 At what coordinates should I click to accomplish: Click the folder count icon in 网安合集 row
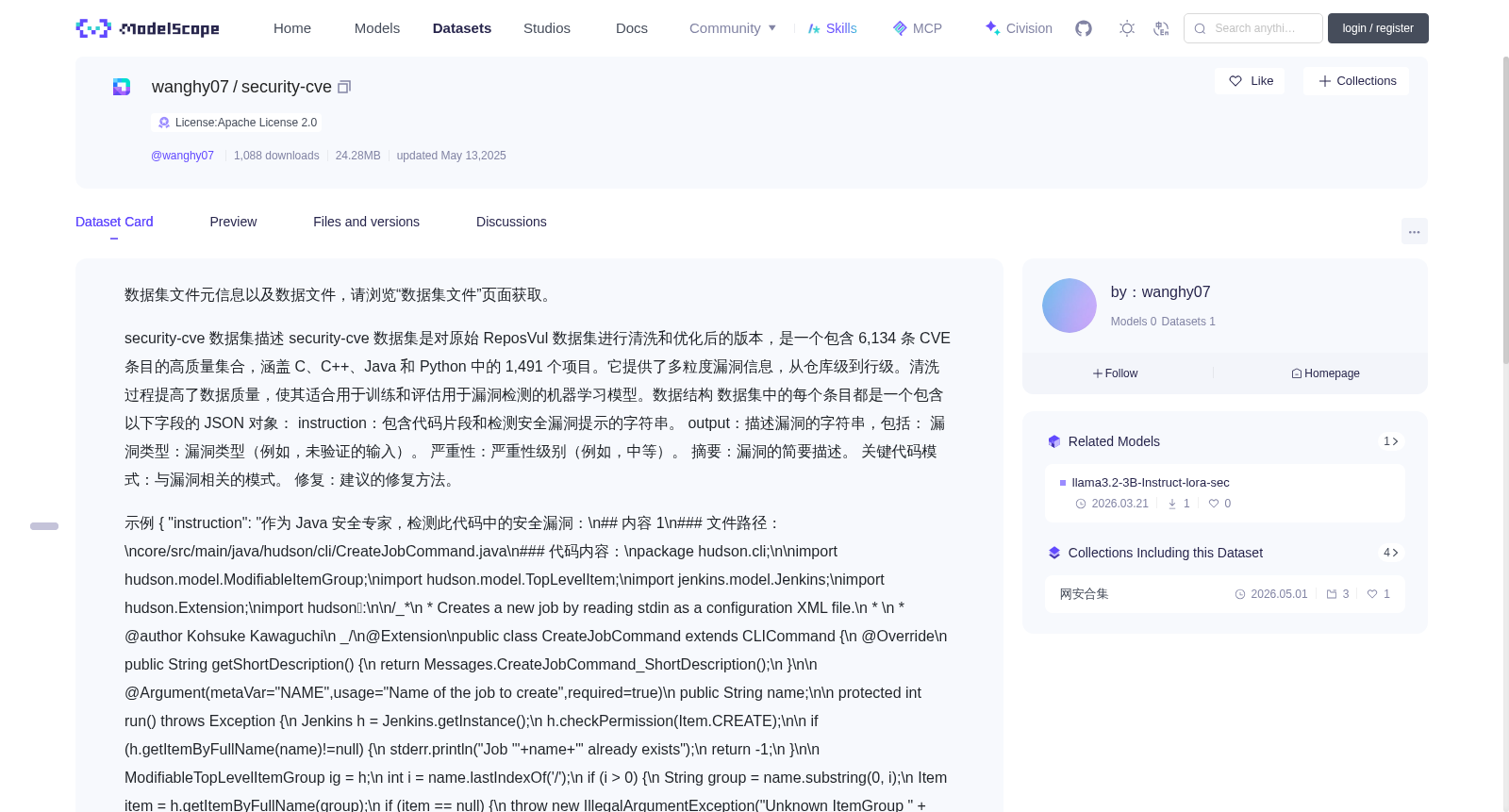tap(1332, 594)
